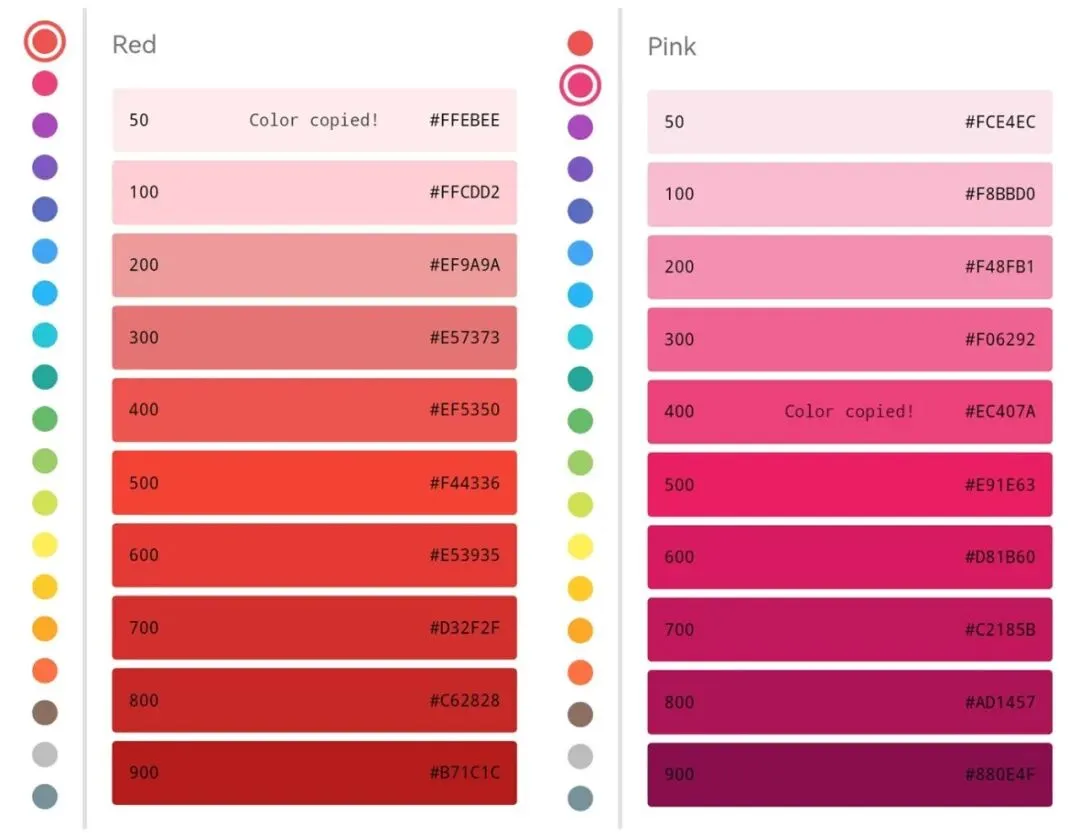
Task: Select the Red 200 swatch #EF9A9A
Action: [314, 265]
